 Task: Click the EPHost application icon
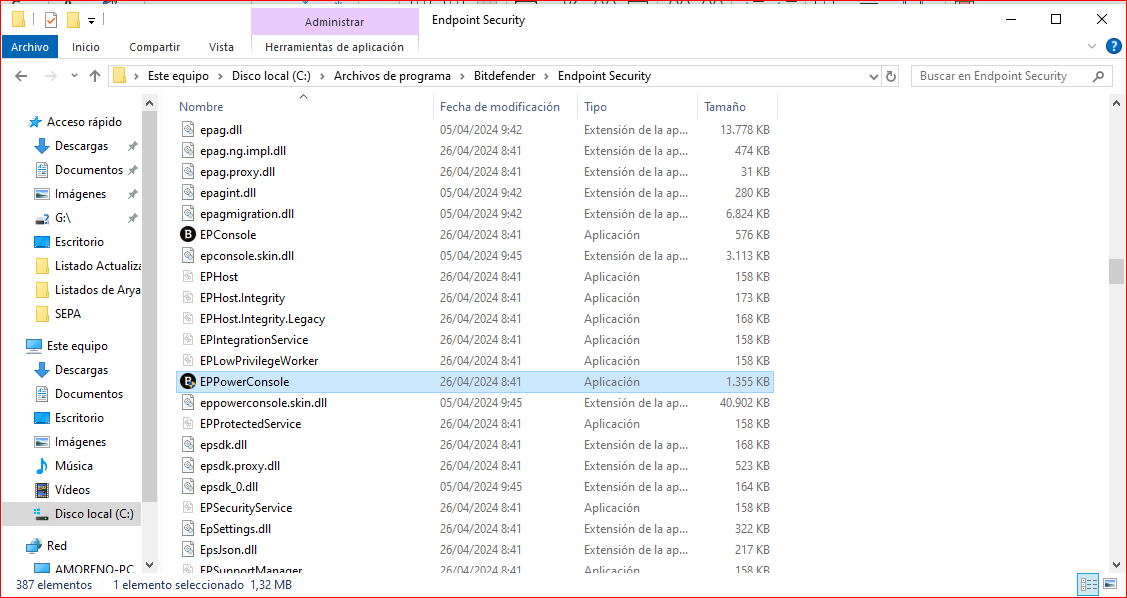click(188, 277)
